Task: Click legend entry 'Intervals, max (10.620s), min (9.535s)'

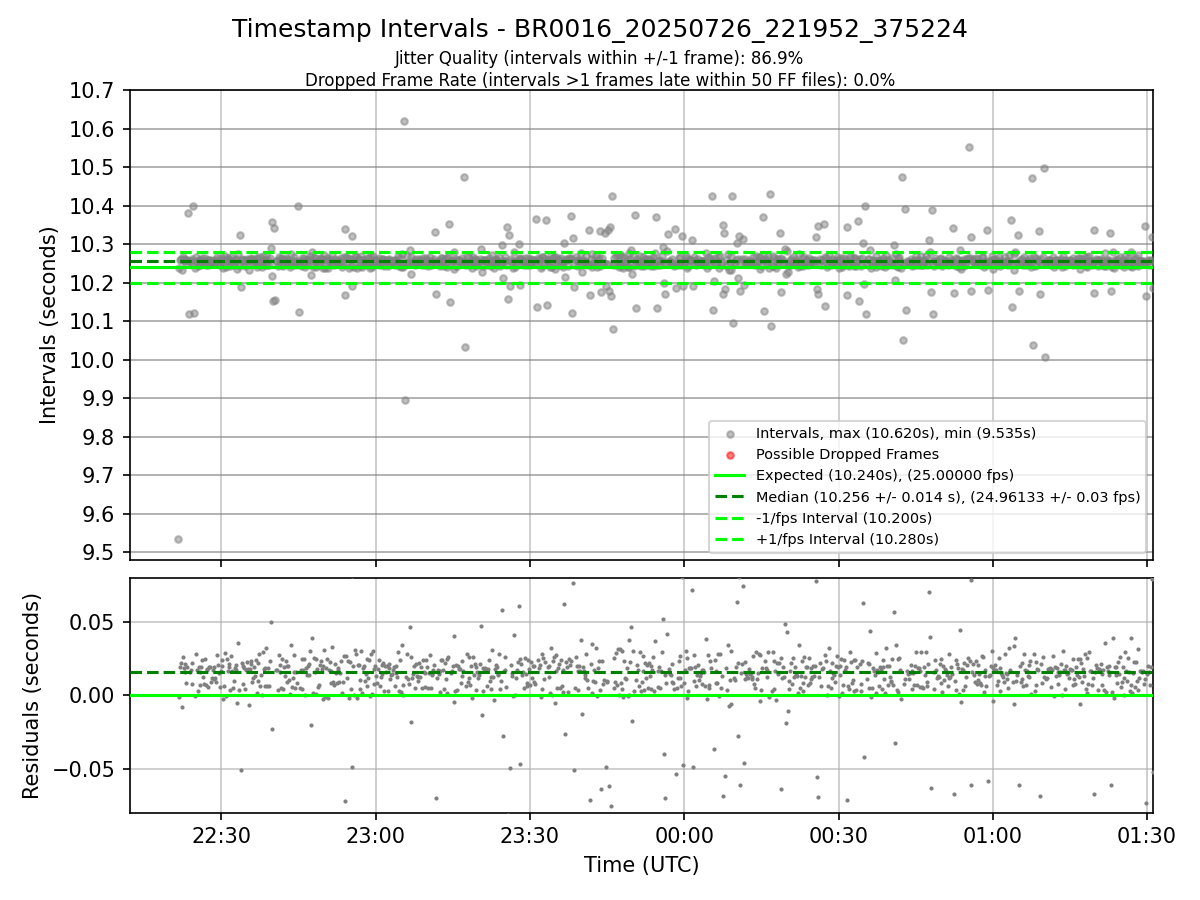Action: click(x=896, y=433)
